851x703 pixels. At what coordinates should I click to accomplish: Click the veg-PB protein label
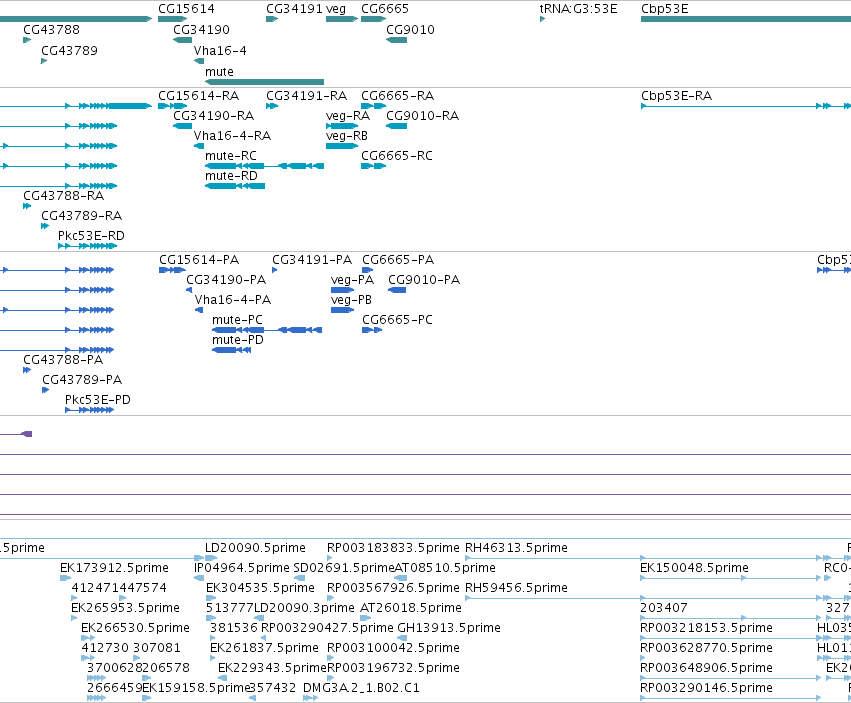click(x=351, y=300)
